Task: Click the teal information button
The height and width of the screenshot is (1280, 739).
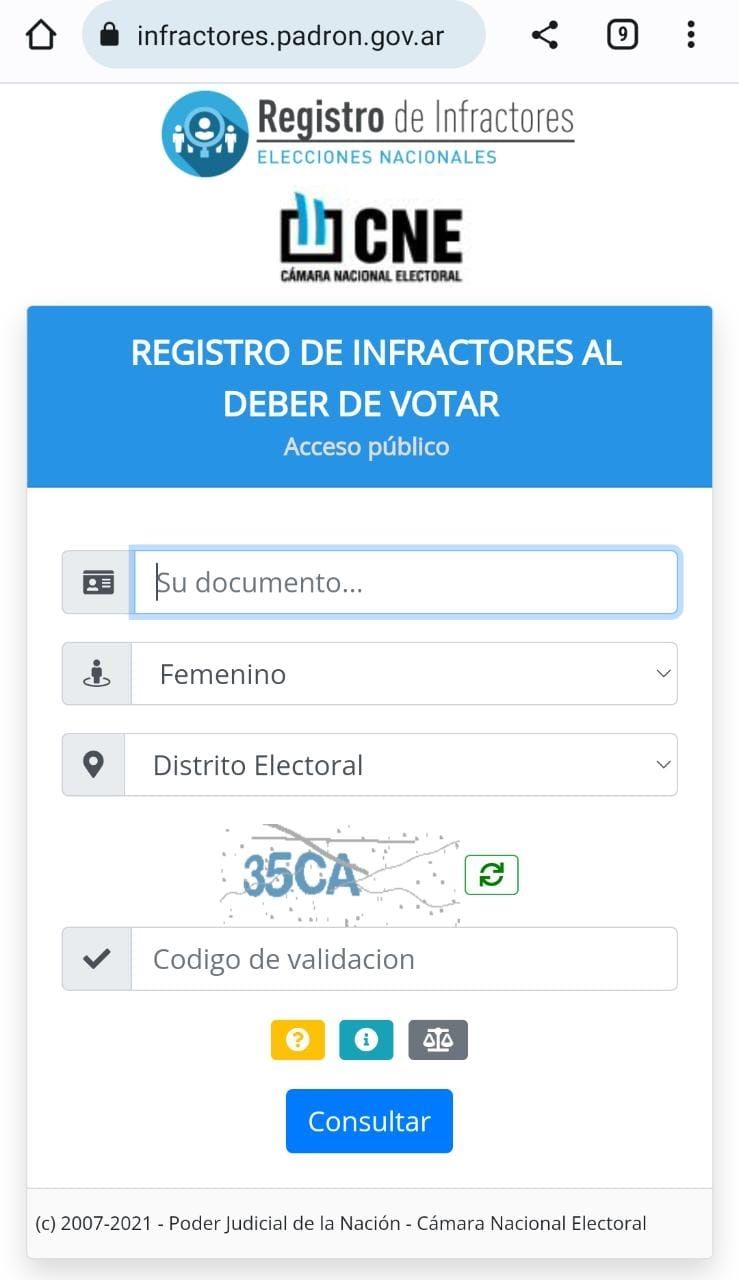Action: 366,1040
